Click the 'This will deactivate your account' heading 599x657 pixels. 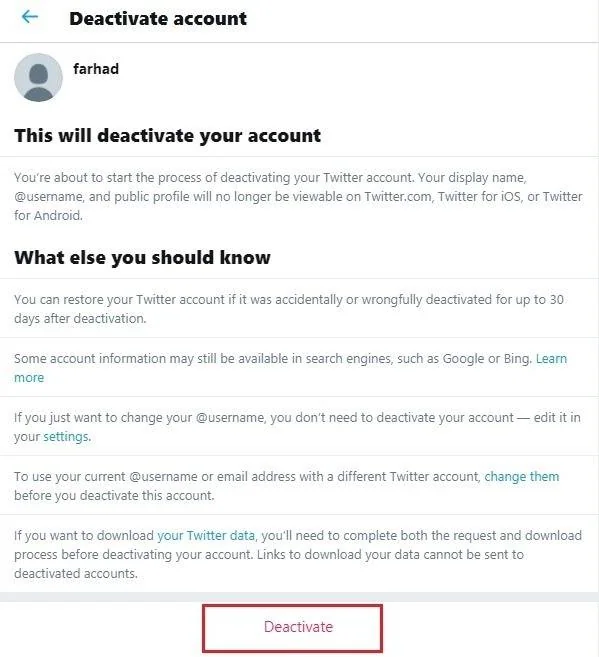tap(168, 136)
